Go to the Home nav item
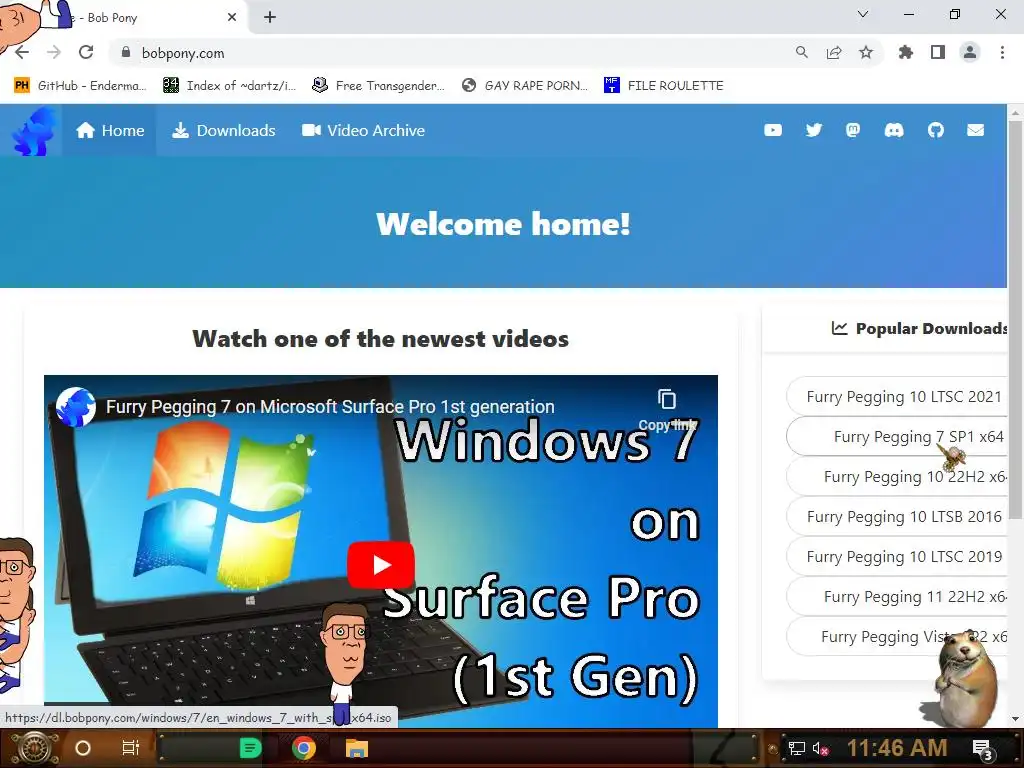The height and width of the screenshot is (768, 1024). [x=110, y=130]
